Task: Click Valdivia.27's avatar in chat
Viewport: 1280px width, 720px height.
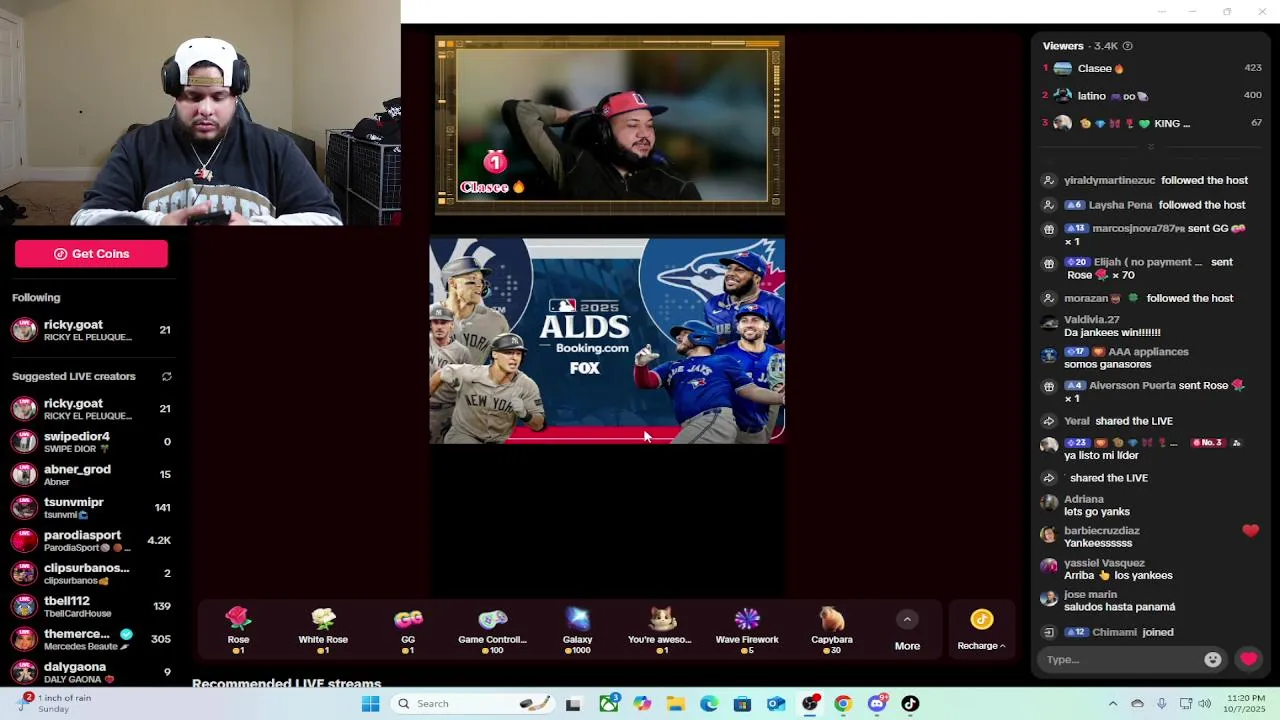Action: [1048, 323]
